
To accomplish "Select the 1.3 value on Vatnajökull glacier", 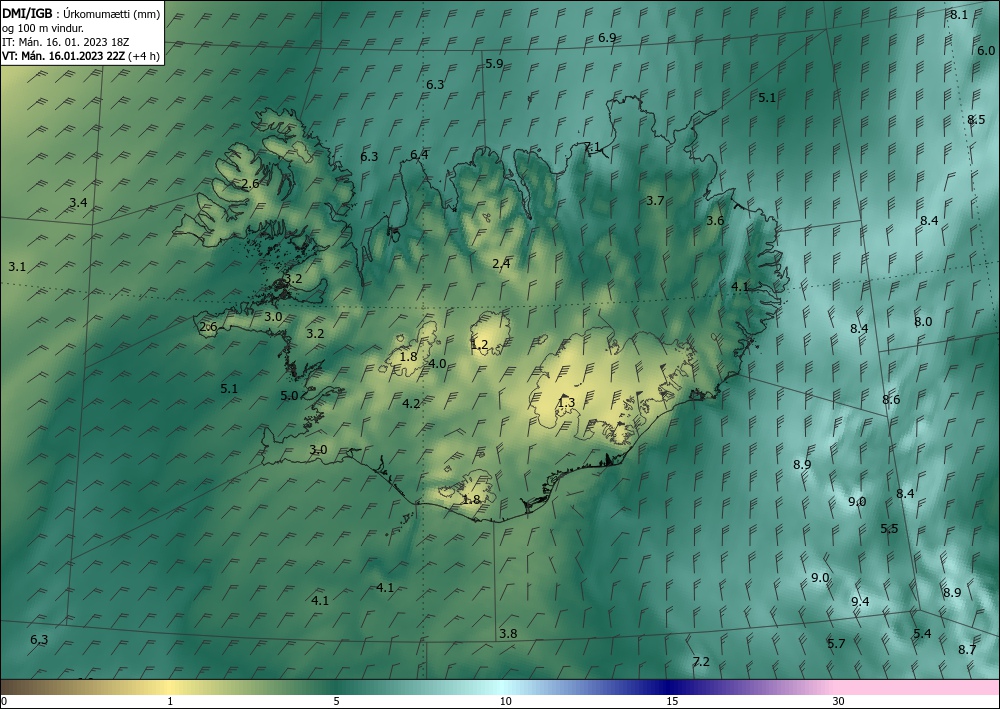I will tap(566, 402).
